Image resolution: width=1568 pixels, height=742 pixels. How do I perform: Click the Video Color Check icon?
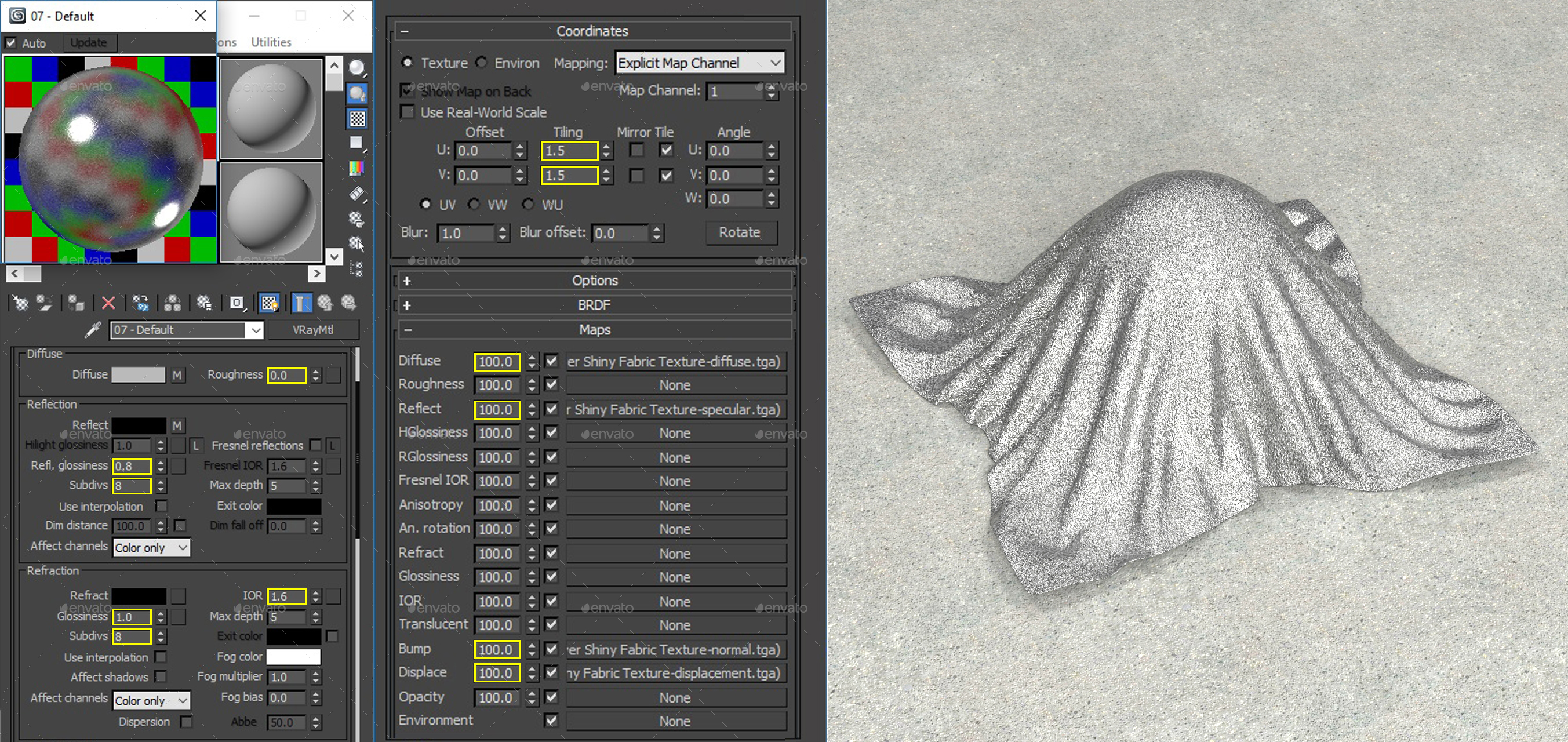[x=356, y=168]
